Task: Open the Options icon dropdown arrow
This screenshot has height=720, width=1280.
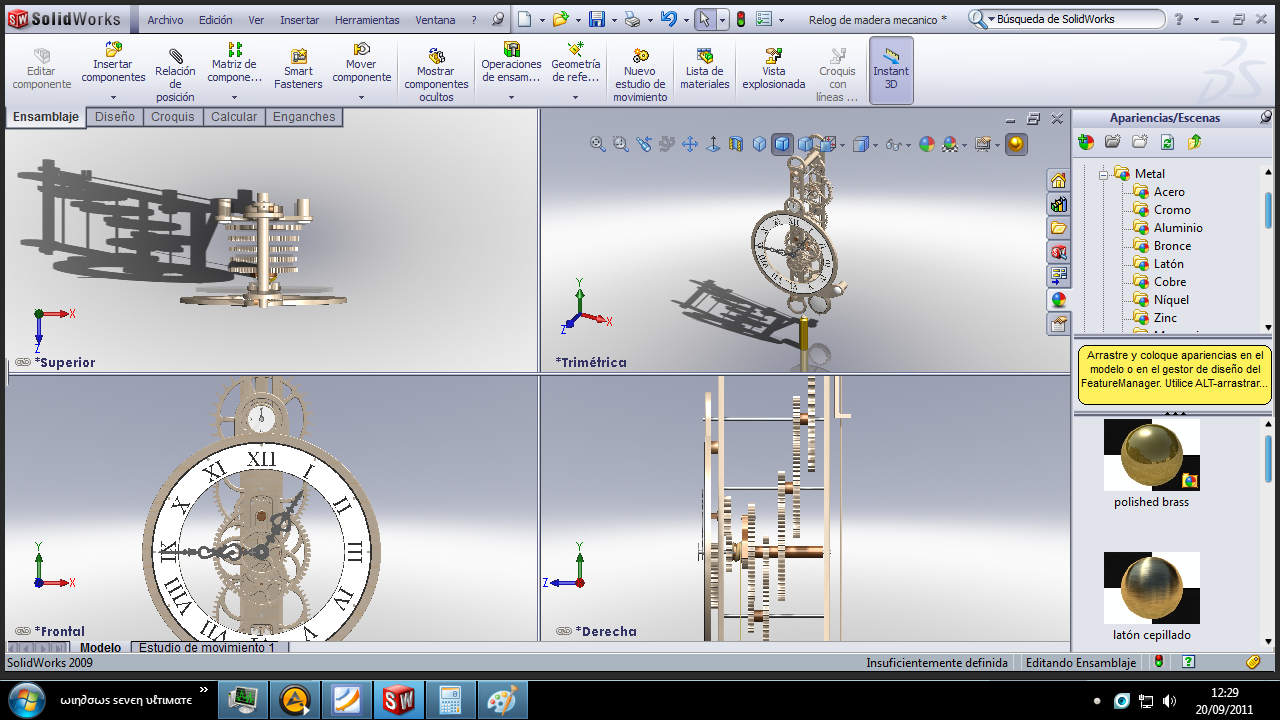Action: 781,19
